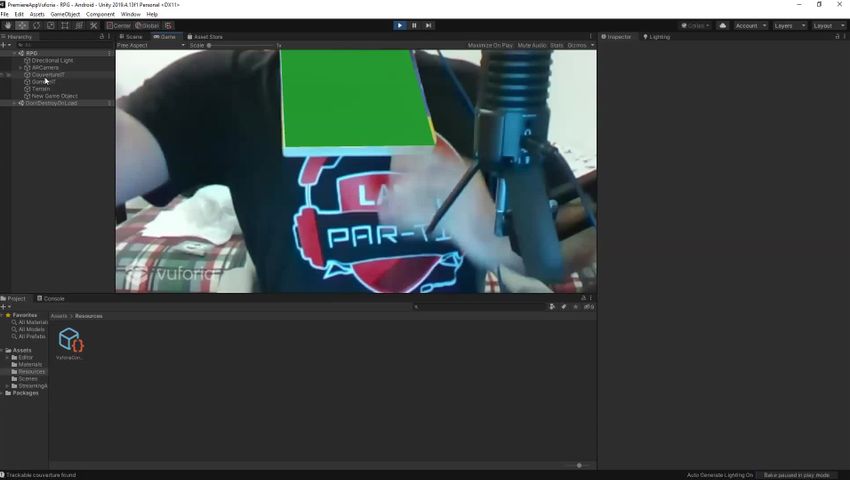Toggle Gizmos in Game view
This screenshot has width=850, height=480.
pos(577,45)
